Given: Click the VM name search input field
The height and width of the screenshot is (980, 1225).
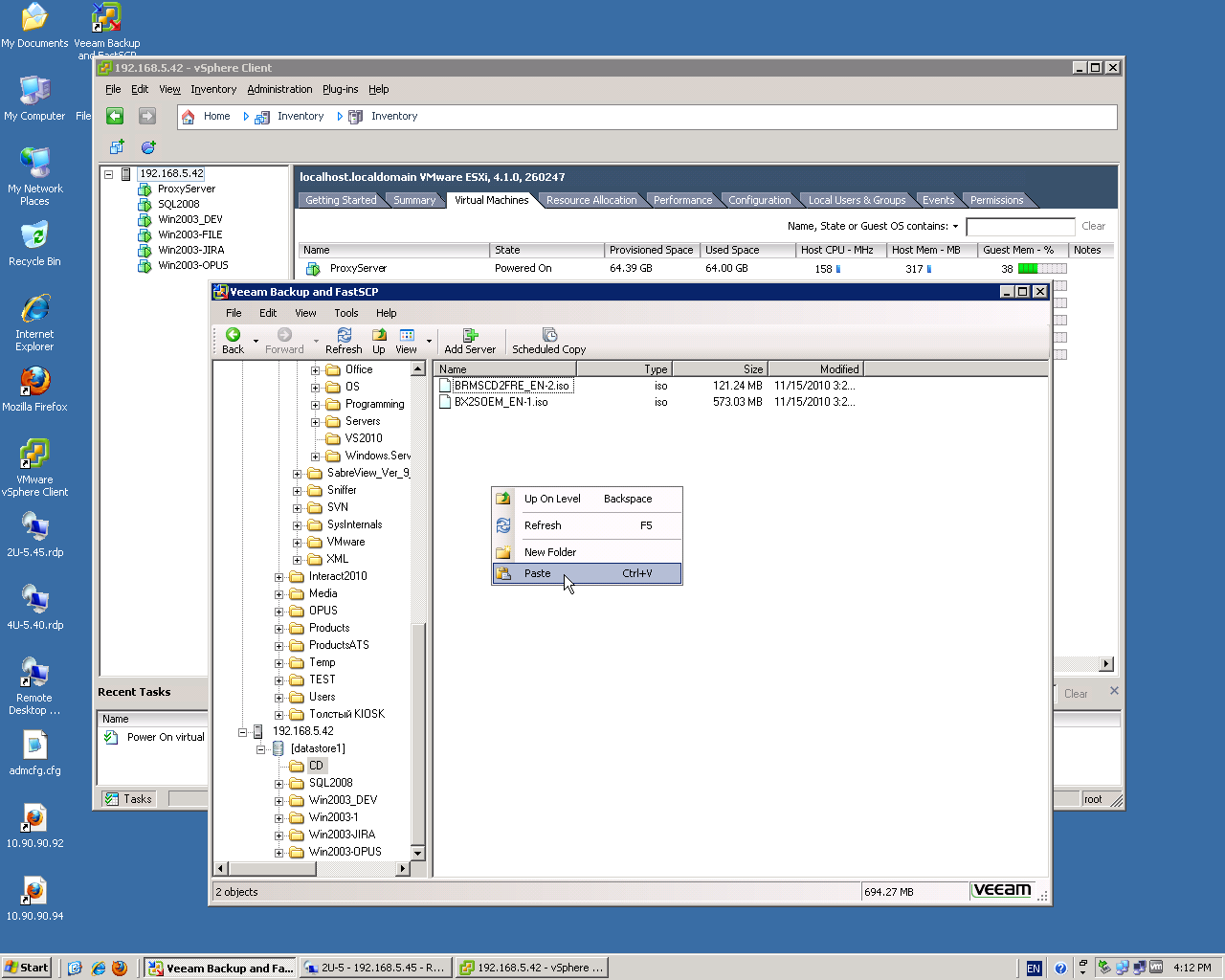Looking at the screenshot, I should click(x=1021, y=227).
